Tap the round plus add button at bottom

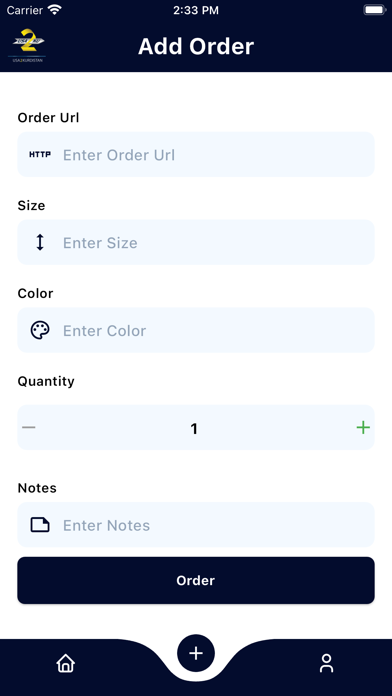point(196,653)
